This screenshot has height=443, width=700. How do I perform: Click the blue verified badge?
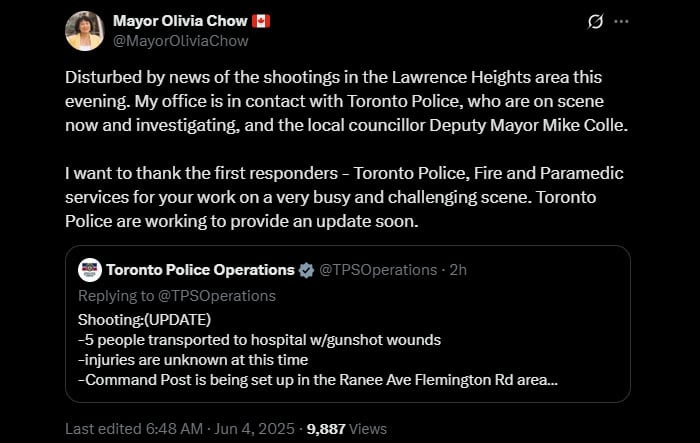pyautogui.click(x=306, y=270)
